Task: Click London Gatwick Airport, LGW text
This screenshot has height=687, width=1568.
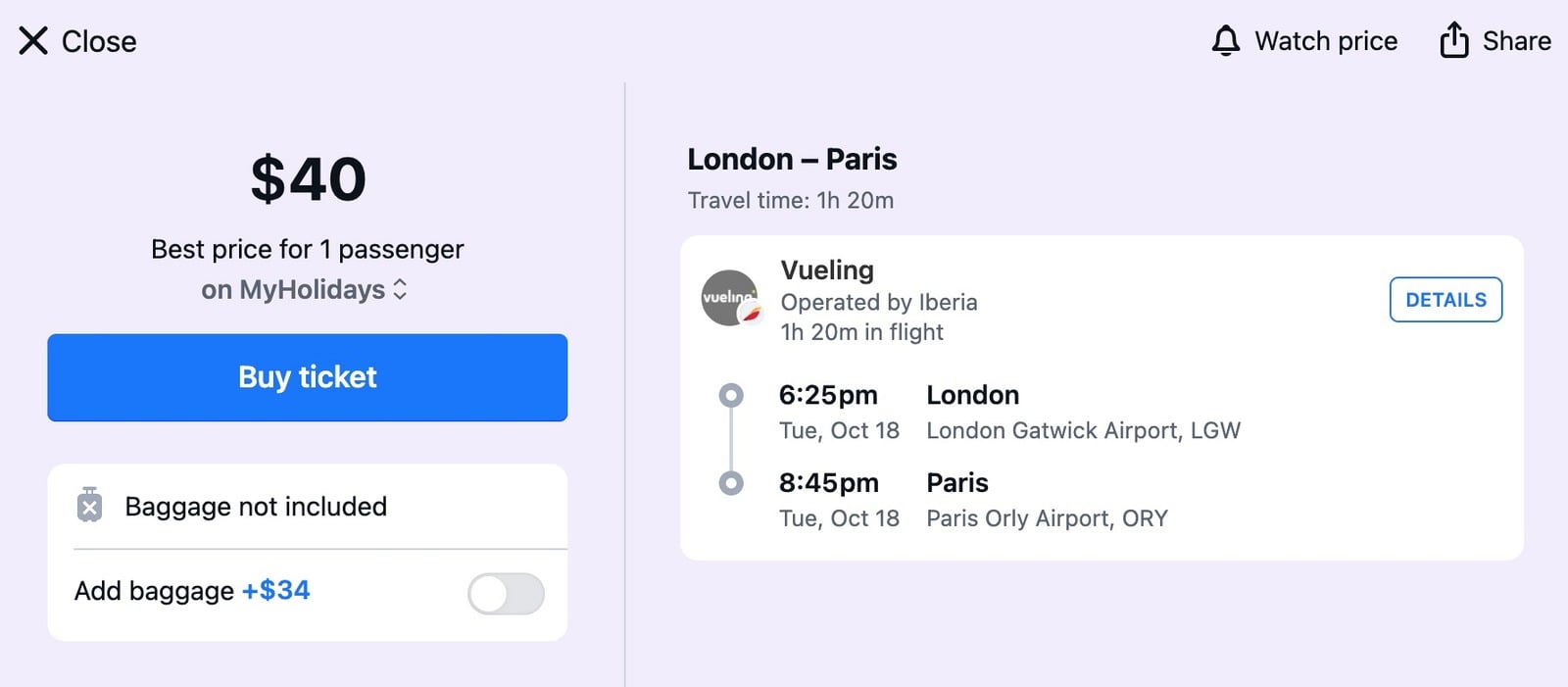Action: pos(1083,430)
